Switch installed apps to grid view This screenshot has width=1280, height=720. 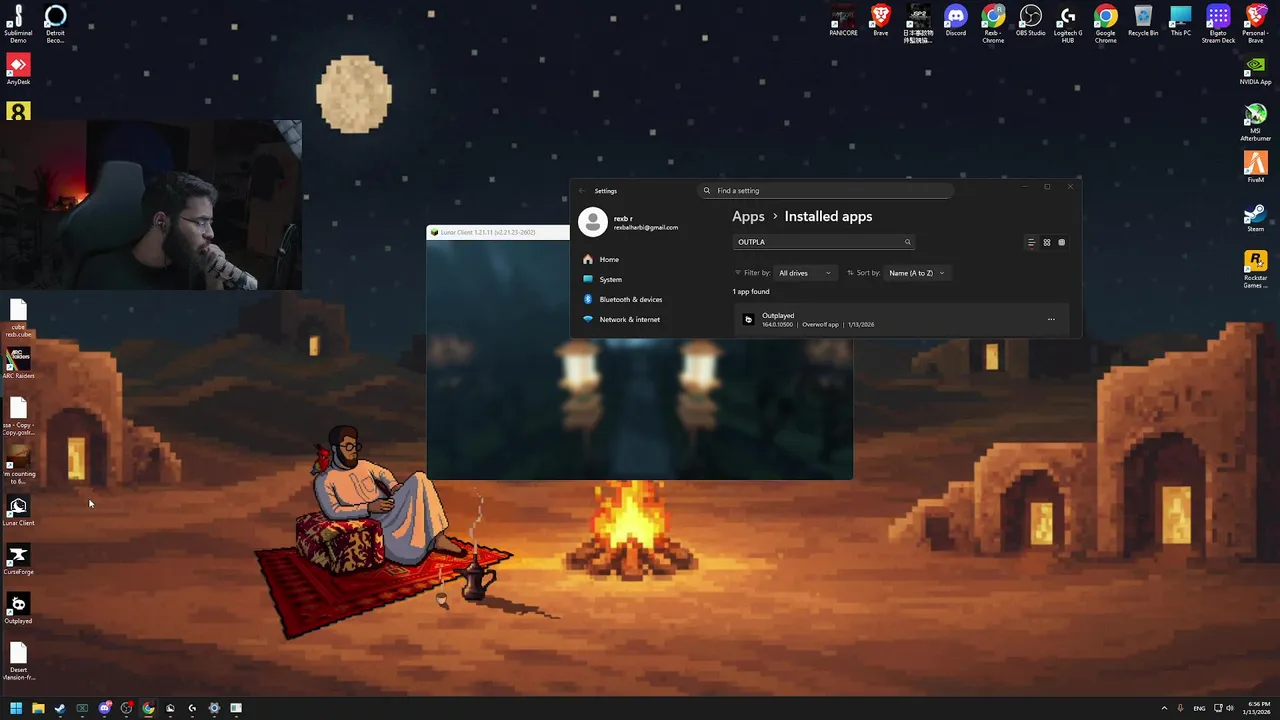pyautogui.click(x=1047, y=242)
